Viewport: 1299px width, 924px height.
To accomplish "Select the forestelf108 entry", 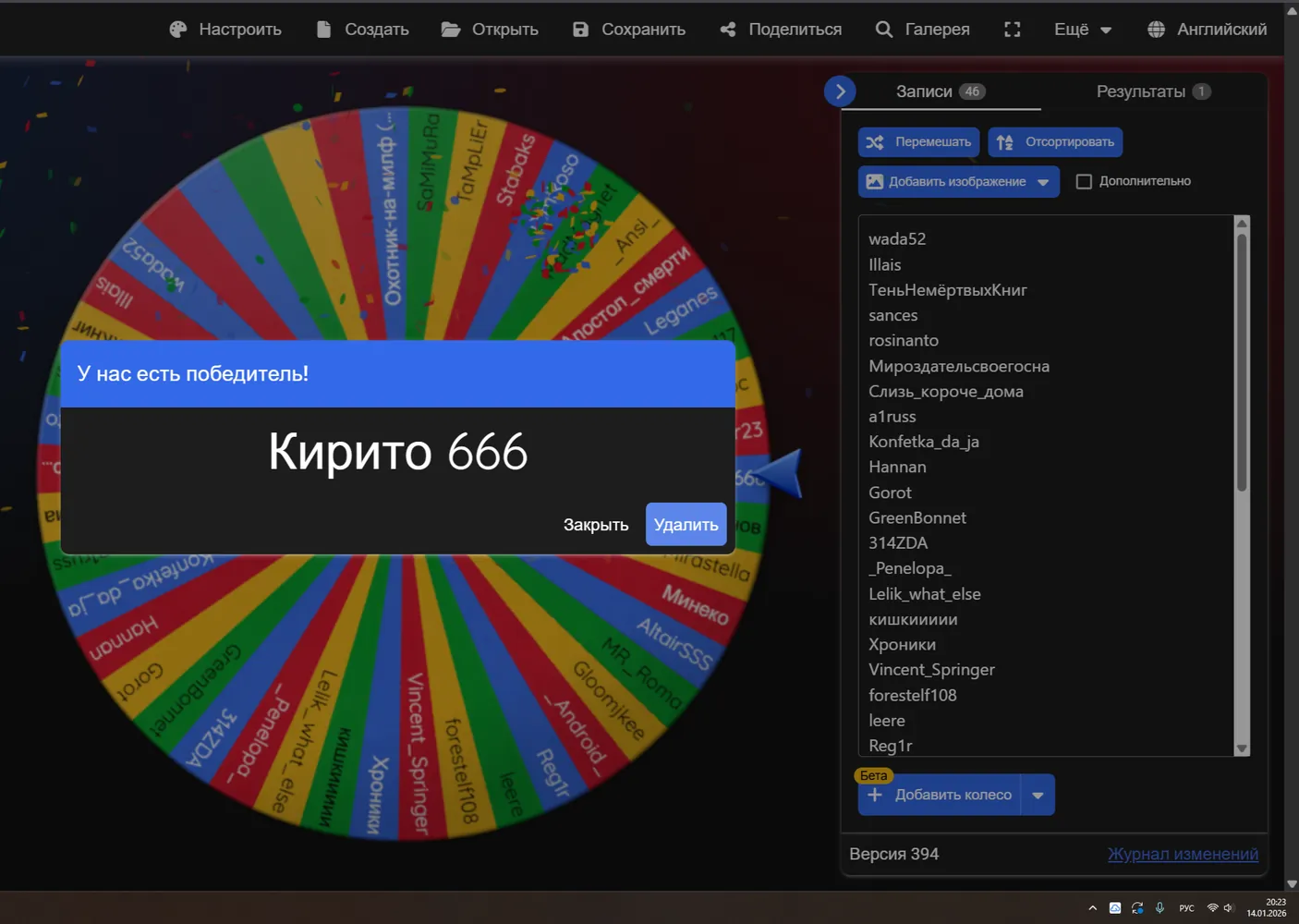I will 913,695.
